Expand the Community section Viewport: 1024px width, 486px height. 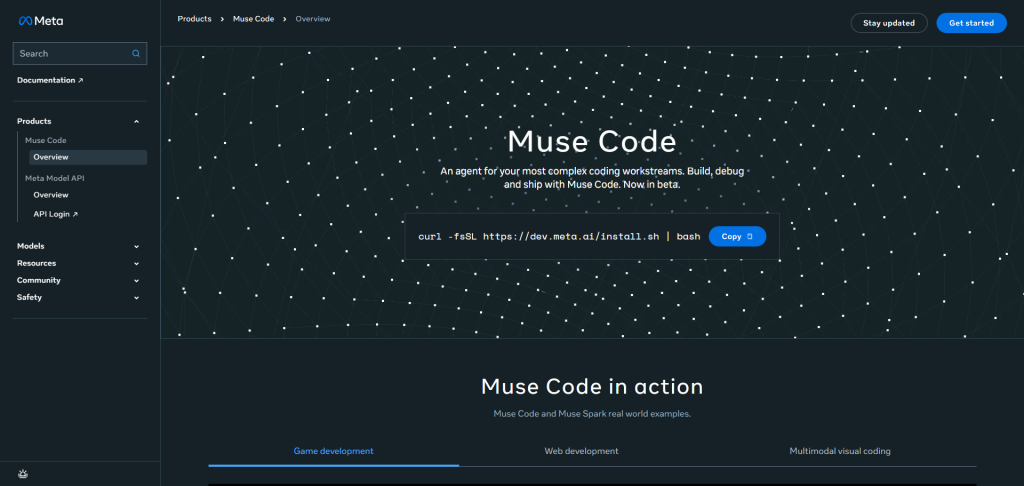coord(78,280)
